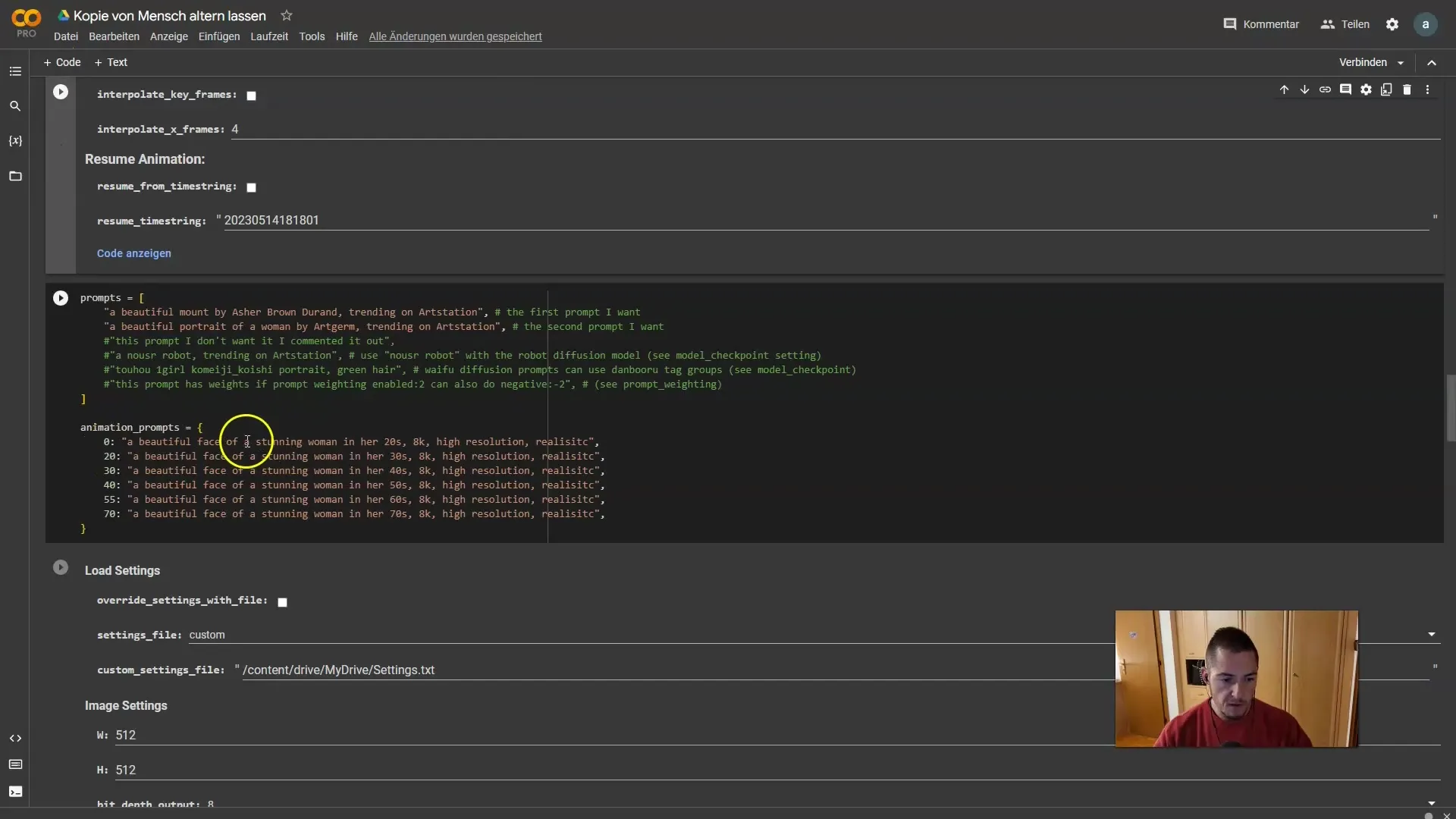
Task: Move cell down with arrow icon
Action: [x=1304, y=89]
